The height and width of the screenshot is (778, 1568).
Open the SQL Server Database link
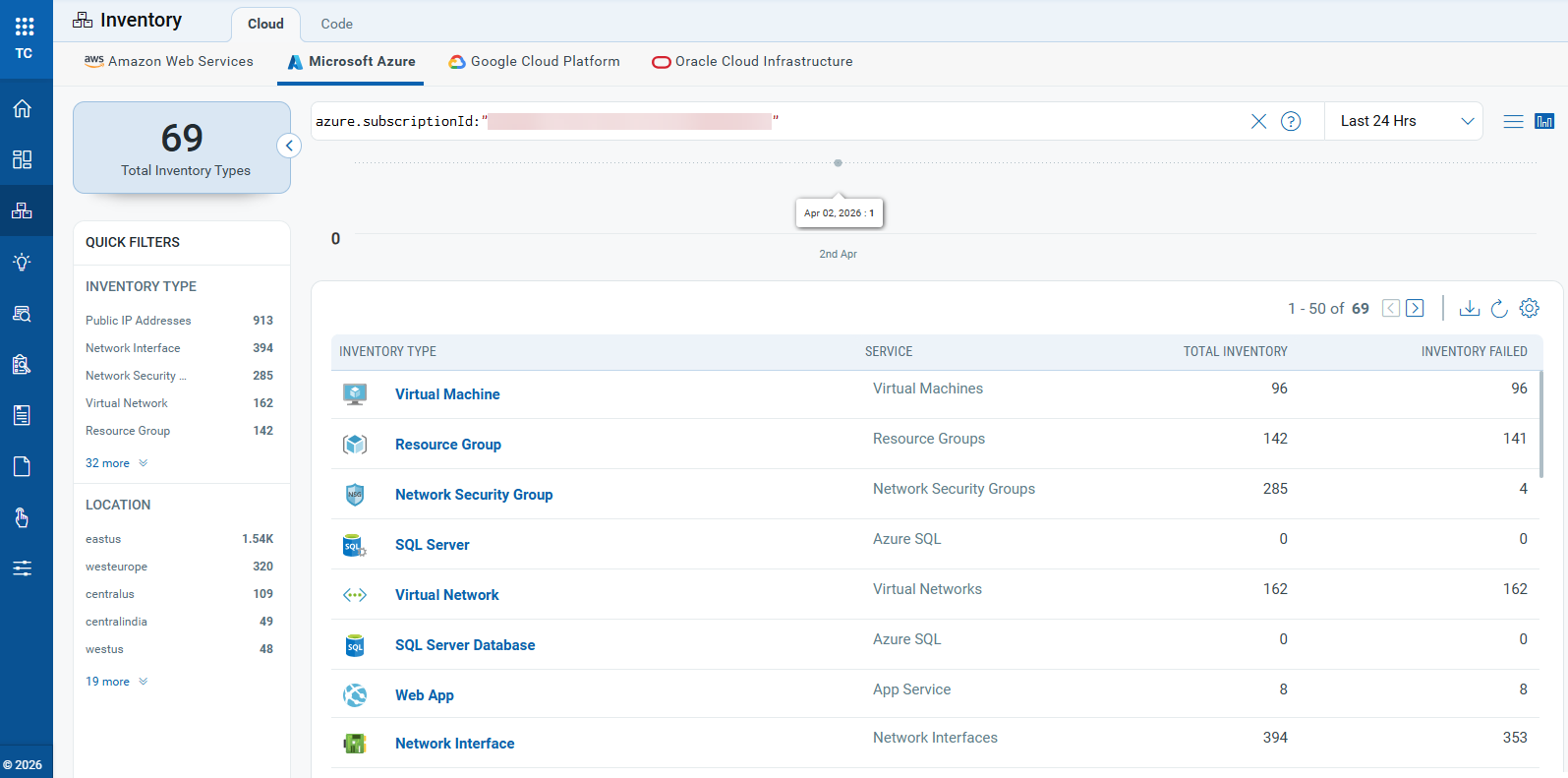tap(465, 645)
